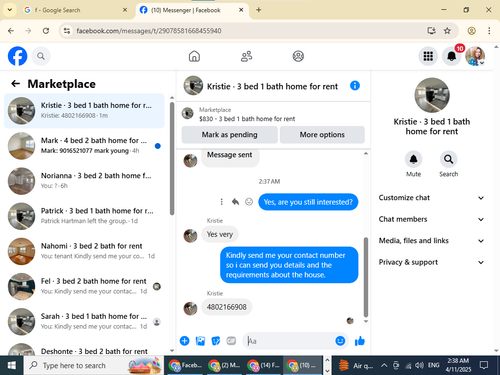Attach a photo using image icon

200,341
